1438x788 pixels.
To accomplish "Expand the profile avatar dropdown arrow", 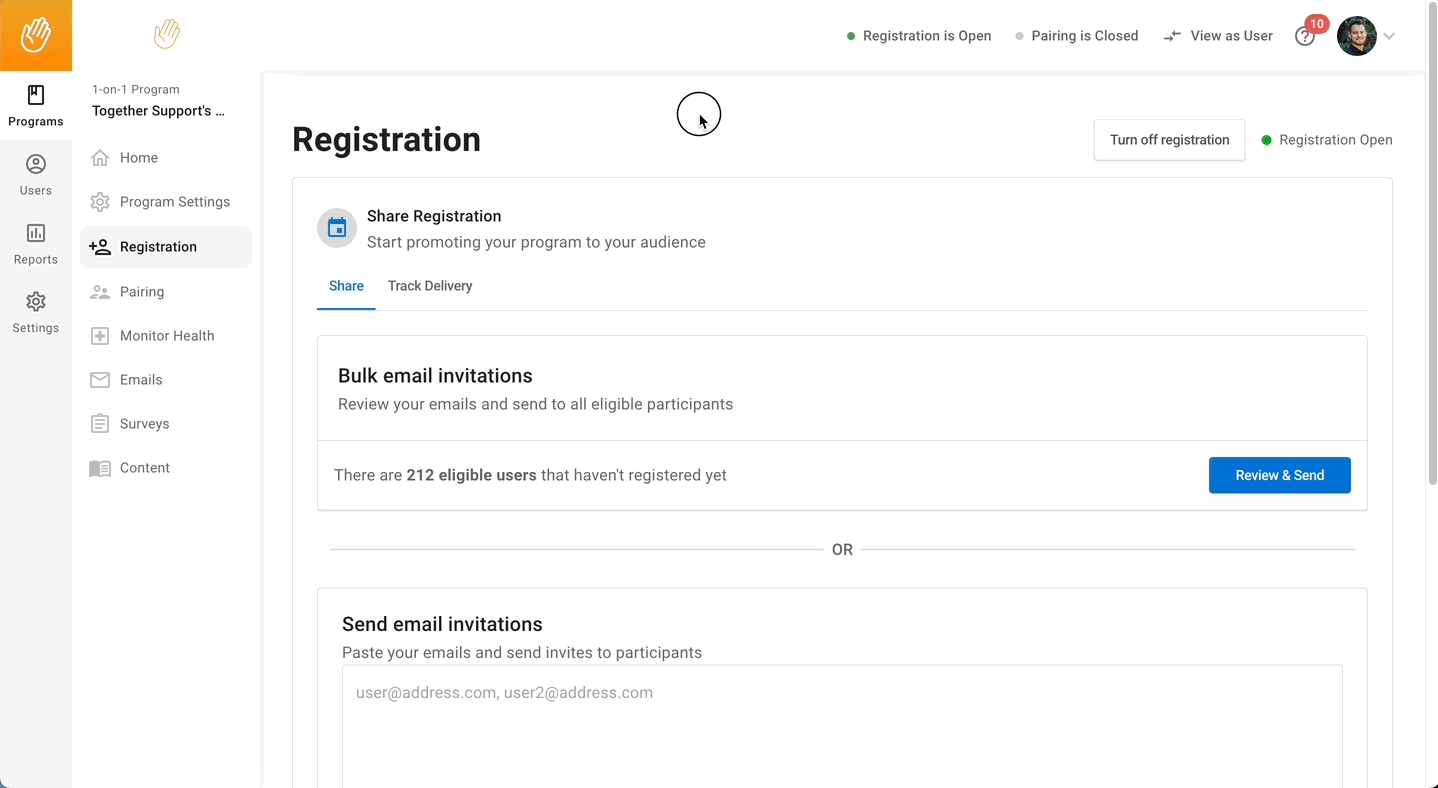I will 1389,36.
